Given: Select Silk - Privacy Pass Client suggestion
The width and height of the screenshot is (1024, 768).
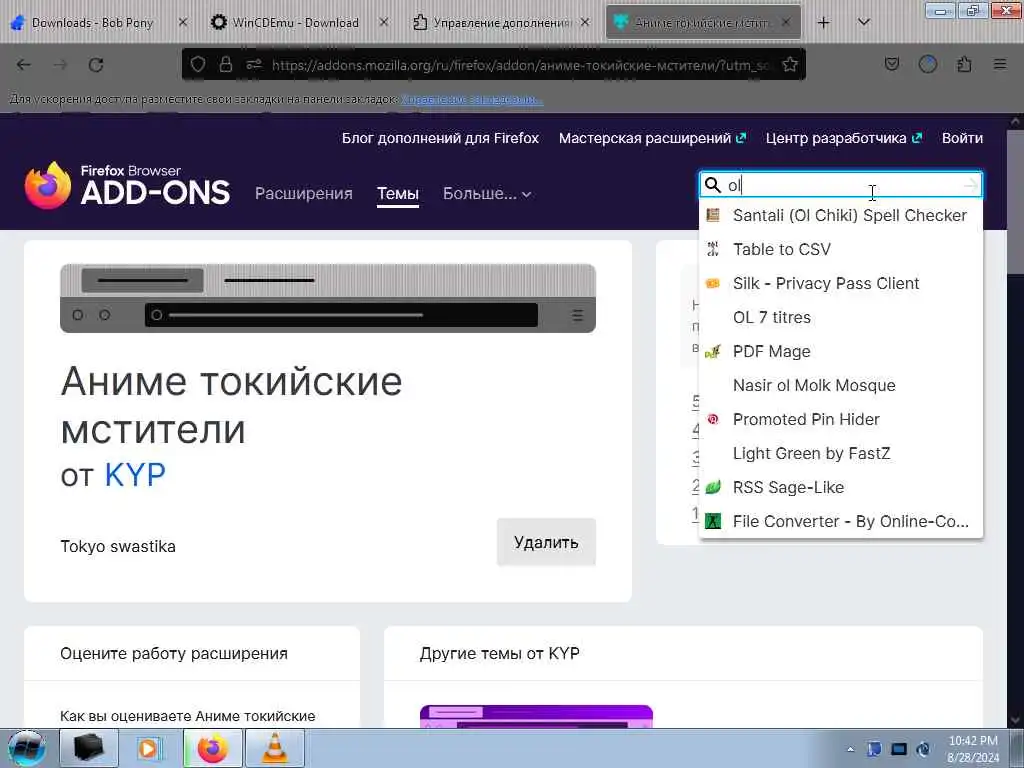Looking at the screenshot, I should click(841, 283).
